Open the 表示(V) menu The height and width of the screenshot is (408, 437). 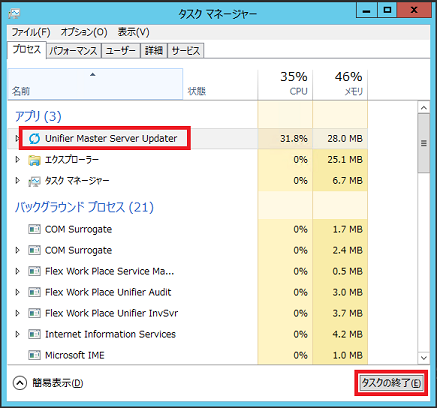(133, 32)
